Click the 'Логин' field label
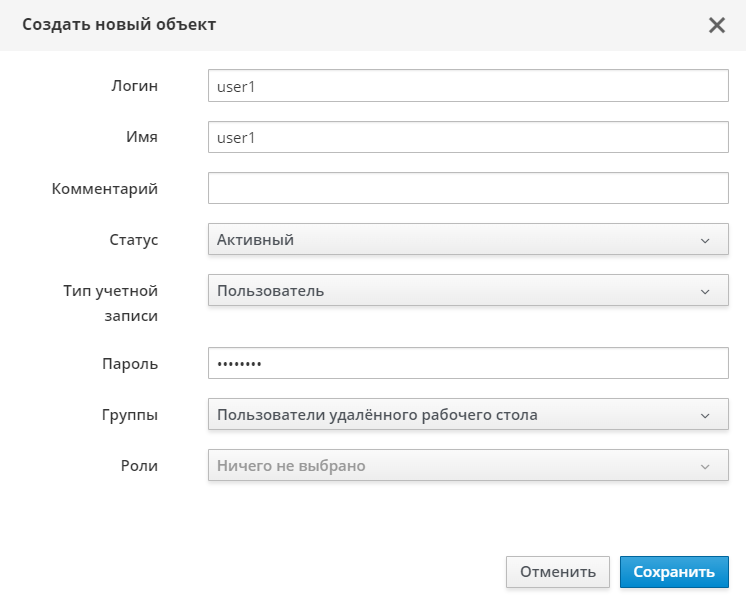Screen dimensions: 746x605 (x=134, y=86)
